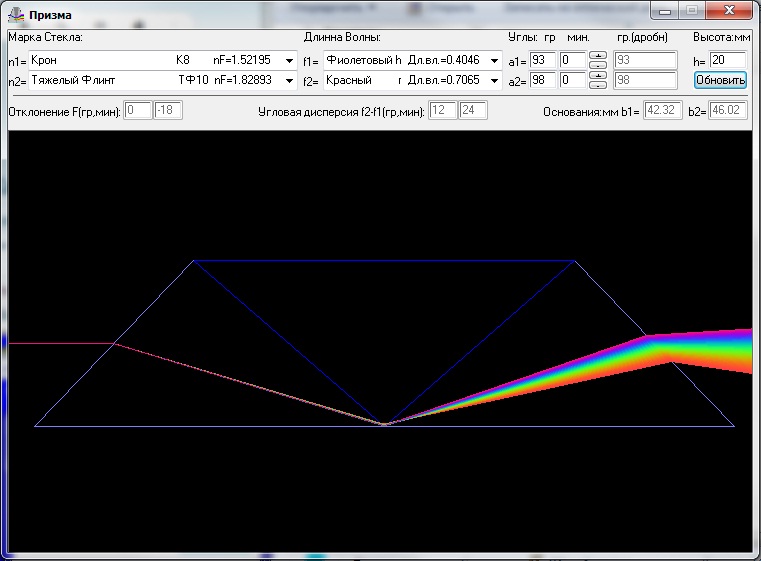Open the n1 glass type dropdown (Крон K8)
The image size is (761, 561).
click(x=289, y=61)
